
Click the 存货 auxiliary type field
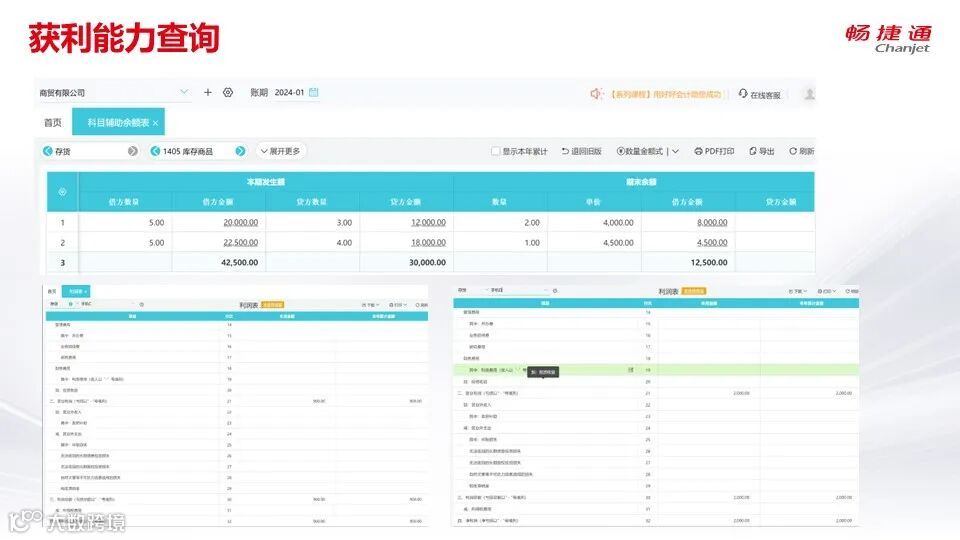pos(90,151)
